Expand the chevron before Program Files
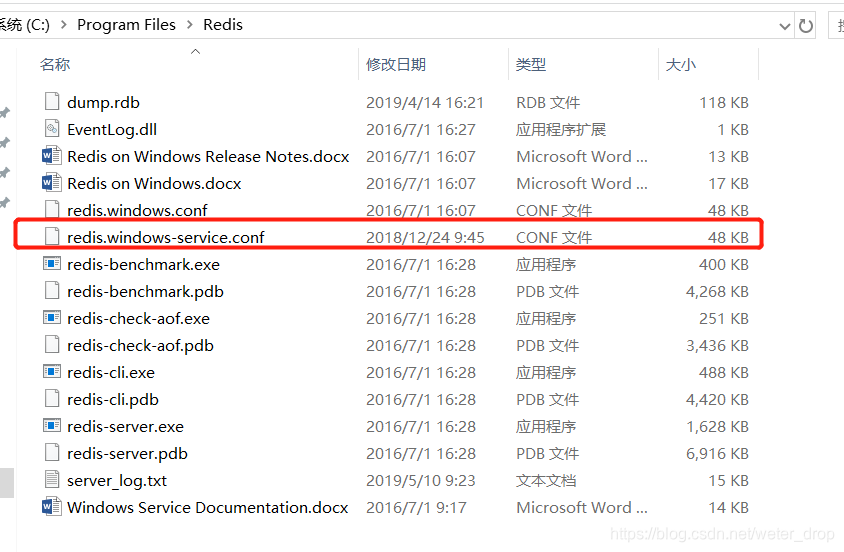Screen dimensions: 844x552 click(x=64, y=25)
